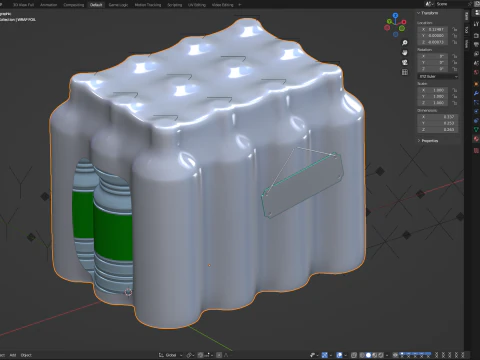Lock the Scale X axis
Viewport: 480px width, 360px height.
point(454,90)
